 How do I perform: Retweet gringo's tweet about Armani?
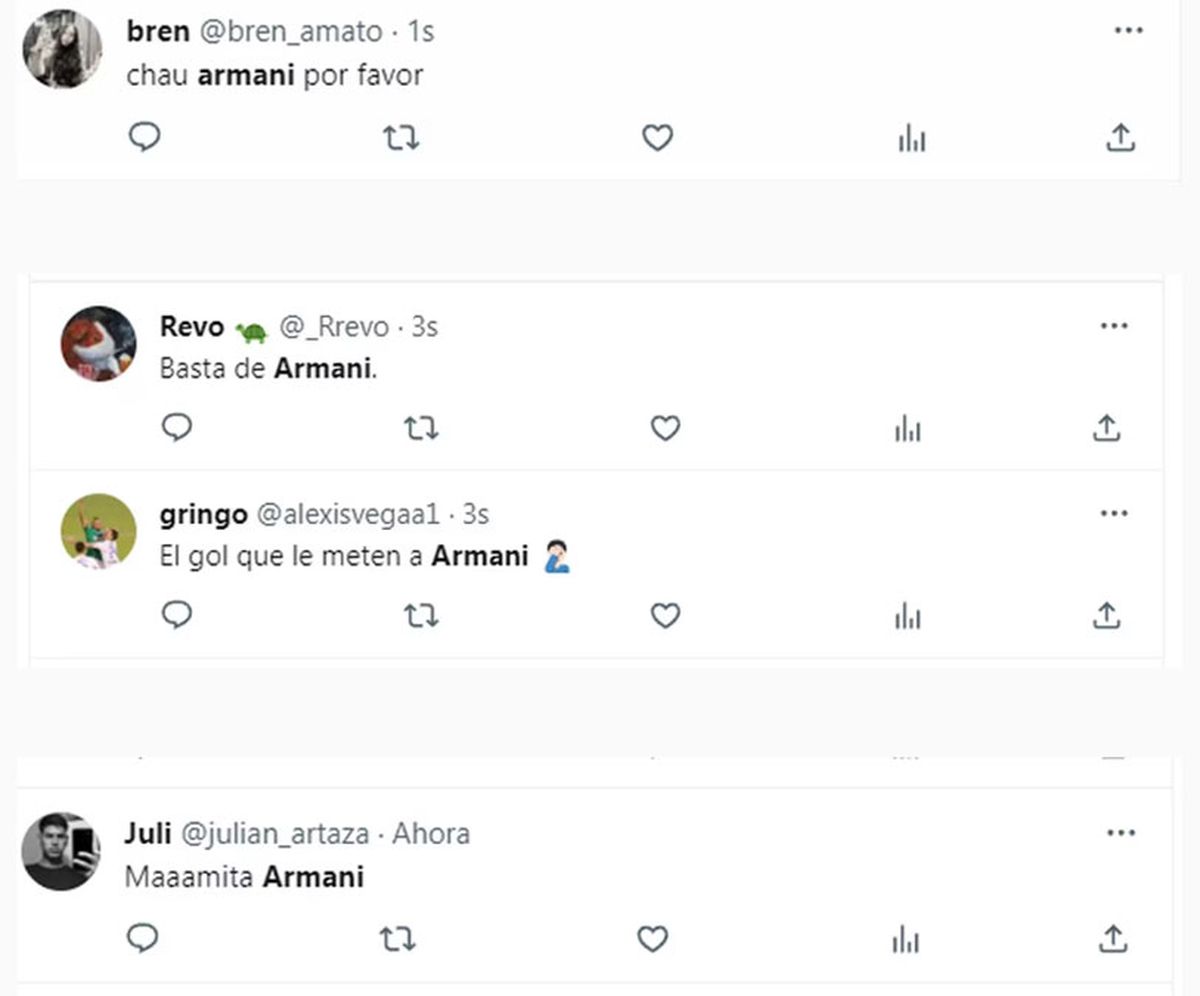[421, 615]
